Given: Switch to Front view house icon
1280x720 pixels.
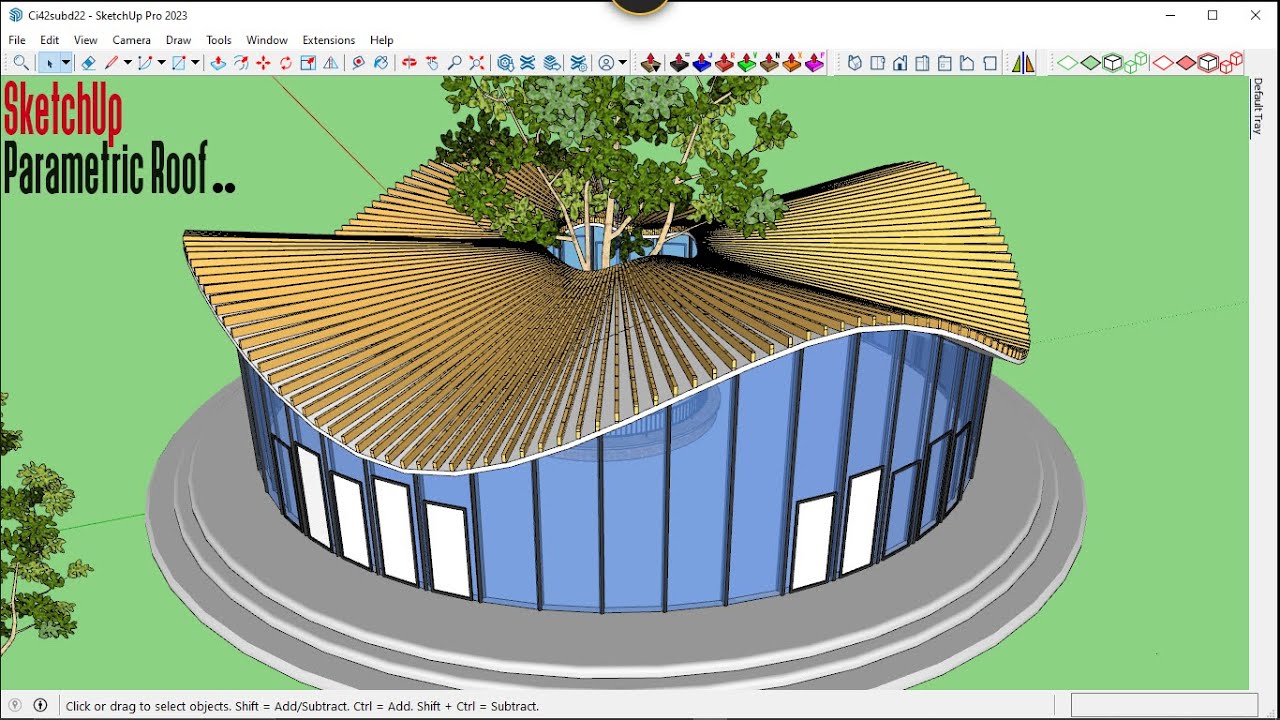Looking at the screenshot, I should click(900, 63).
